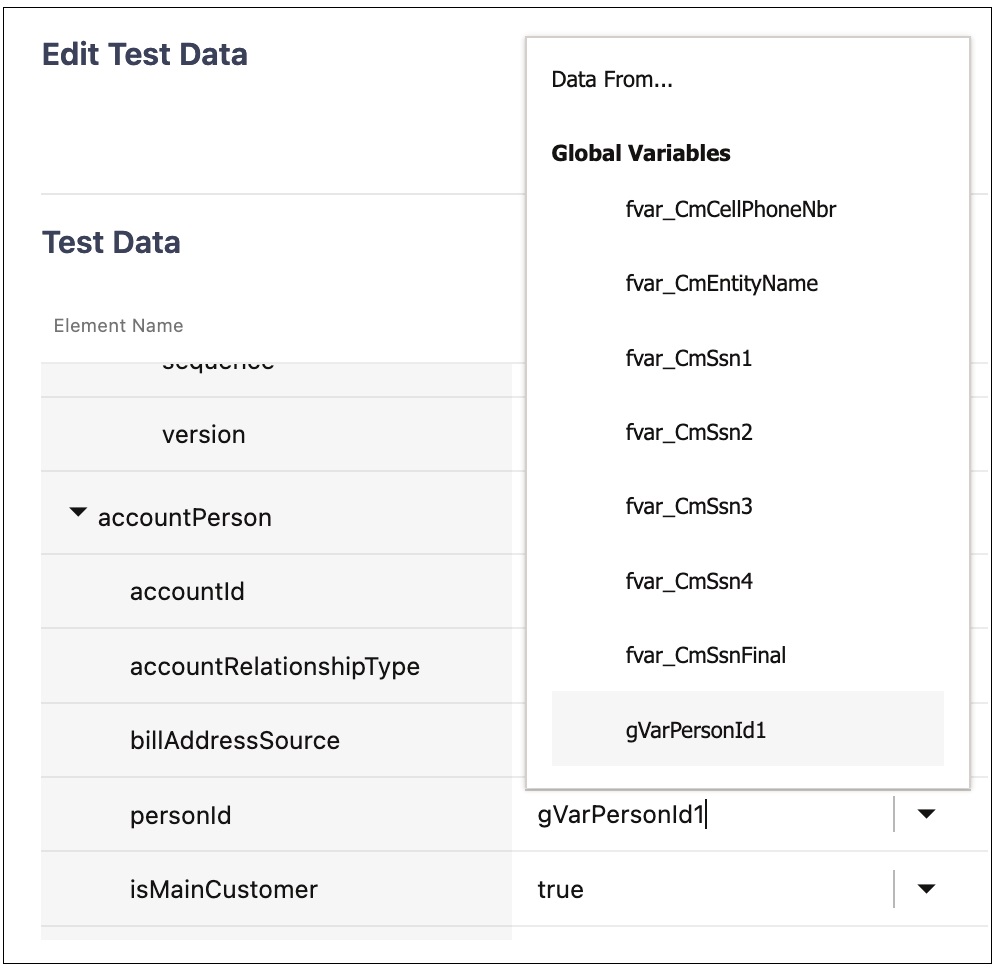Select the accountRelationshipType element row
The width and height of the screenshot is (996, 968).
[x=274, y=667]
